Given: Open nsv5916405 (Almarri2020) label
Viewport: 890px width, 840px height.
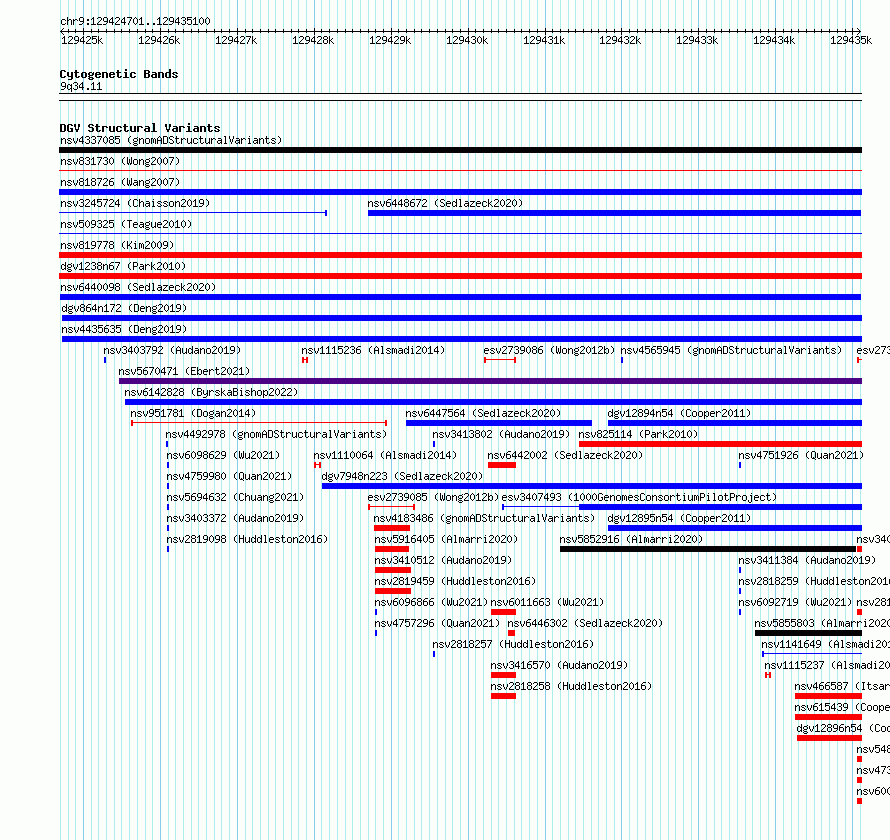Looking at the screenshot, I should point(446,539).
